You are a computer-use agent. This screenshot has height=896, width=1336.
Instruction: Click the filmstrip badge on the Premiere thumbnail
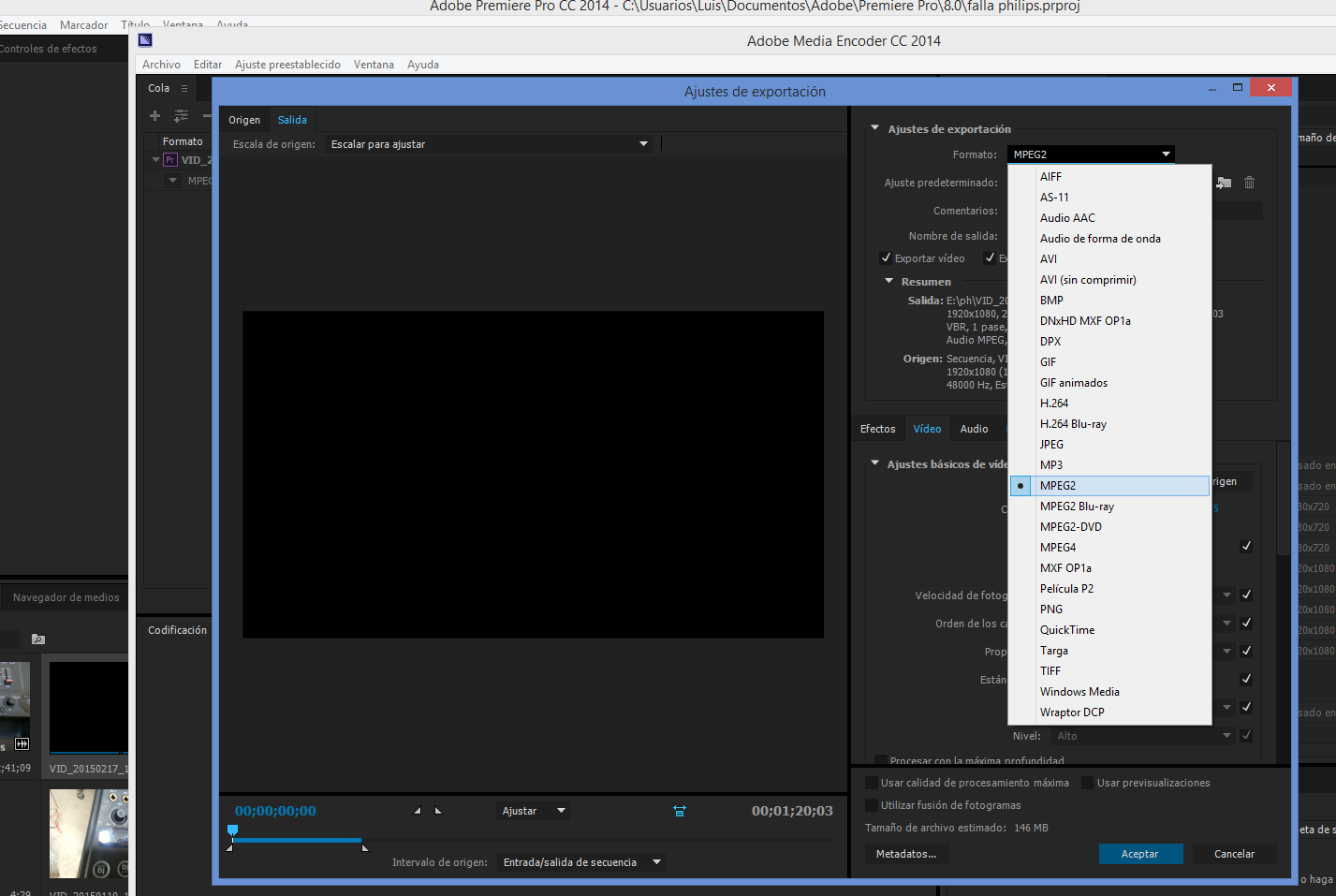point(22,744)
